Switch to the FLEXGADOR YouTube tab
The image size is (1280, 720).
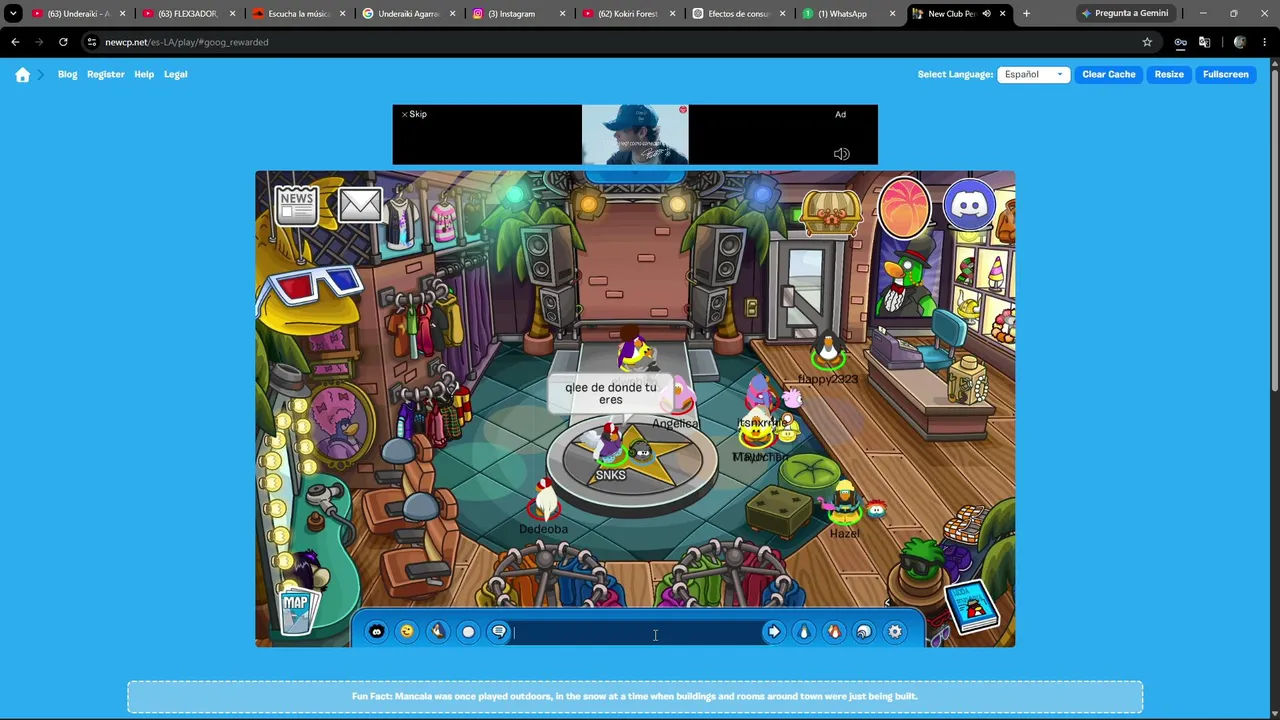pyautogui.click(x=188, y=14)
